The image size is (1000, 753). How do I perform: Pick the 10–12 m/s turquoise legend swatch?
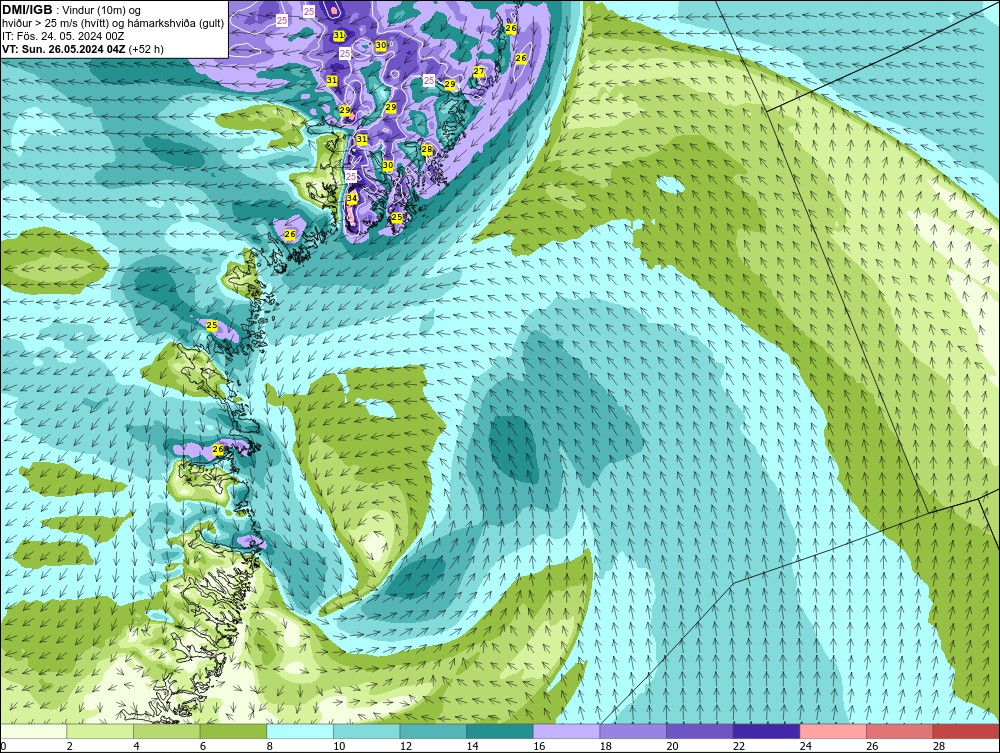pos(366,731)
